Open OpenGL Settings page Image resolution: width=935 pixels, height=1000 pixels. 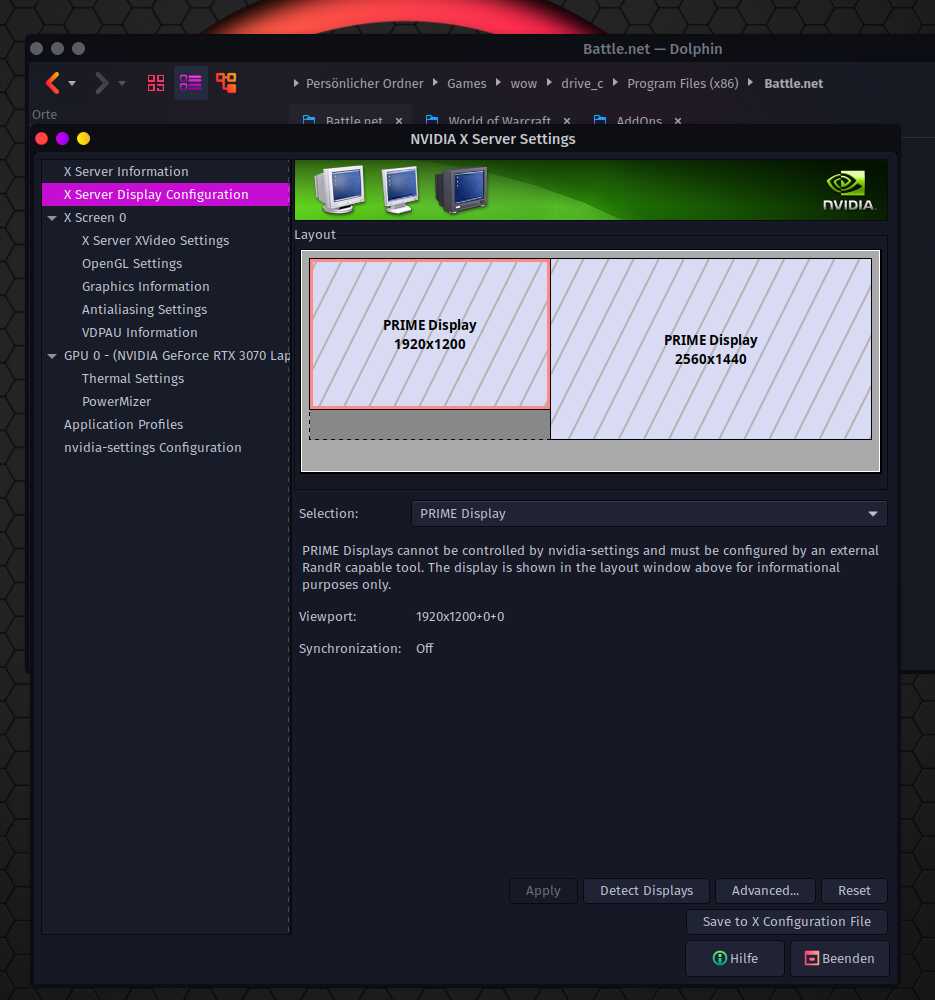(132, 263)
